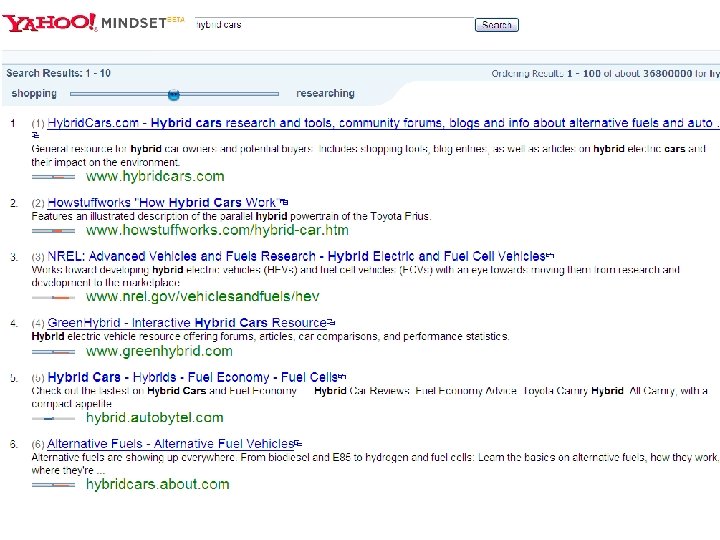The height and width of the screenshot is (540, 720).
Task: Open new-window icon beside Hybrid Cars Fuel Economy result
Action: [342, 377]
